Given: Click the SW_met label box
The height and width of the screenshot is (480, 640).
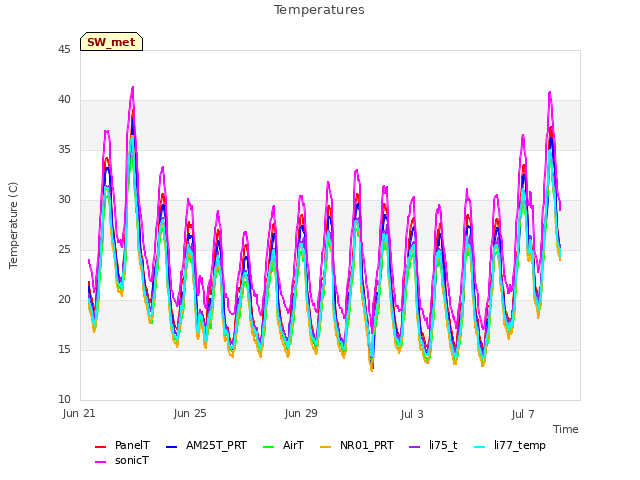Looking at the screenshot, I should coord(111,42).
